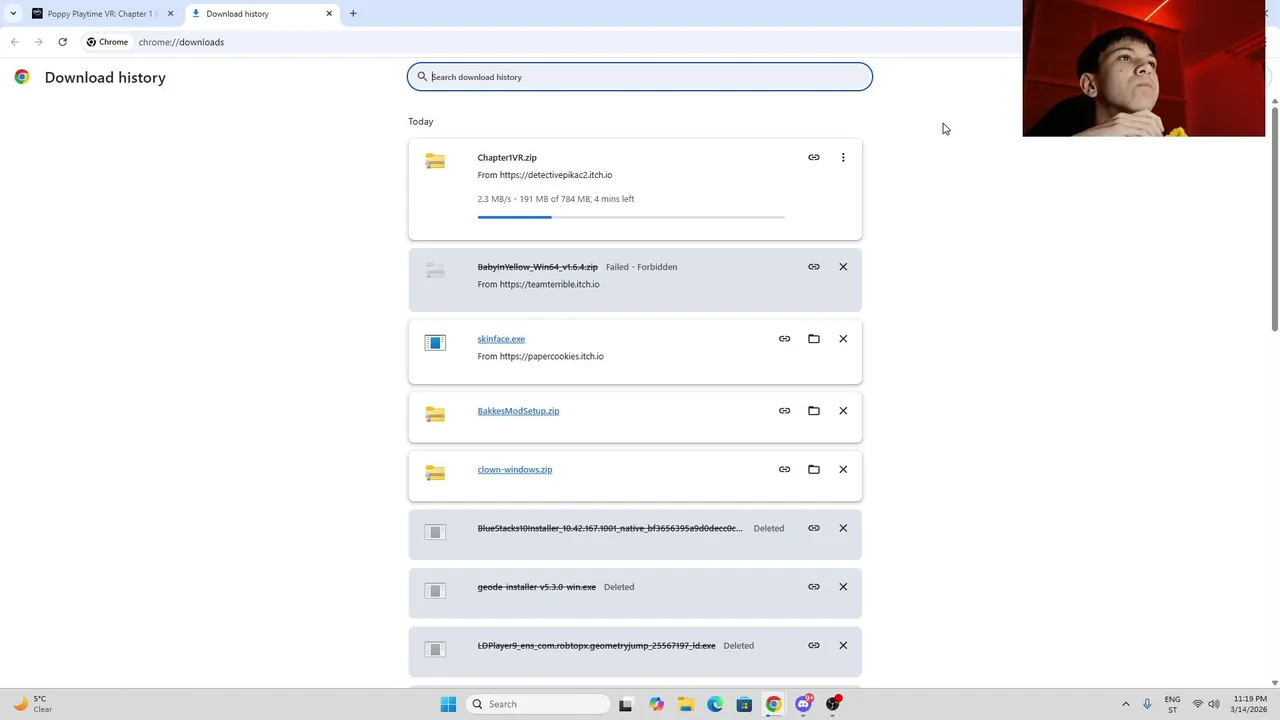Open skinface.exe file link
Viewport: 1280px width, 720px height.
501,339
